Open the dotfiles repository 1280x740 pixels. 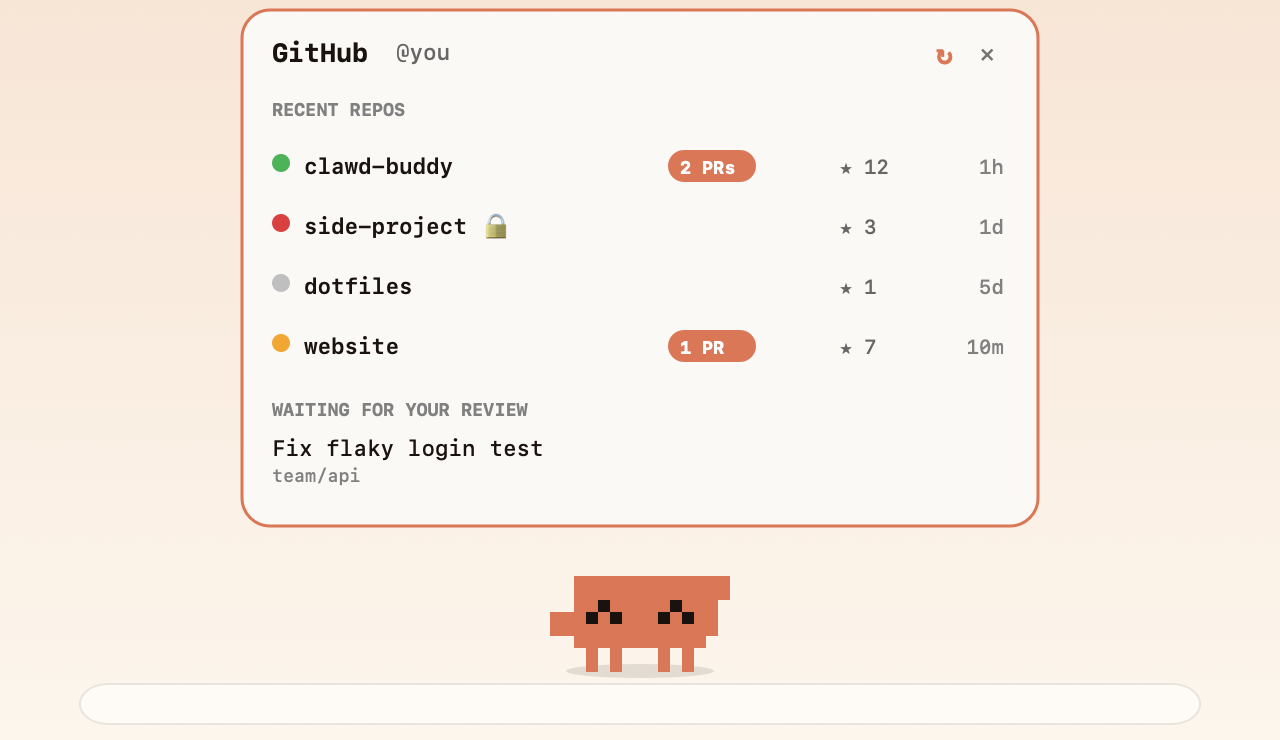(358, 287)
